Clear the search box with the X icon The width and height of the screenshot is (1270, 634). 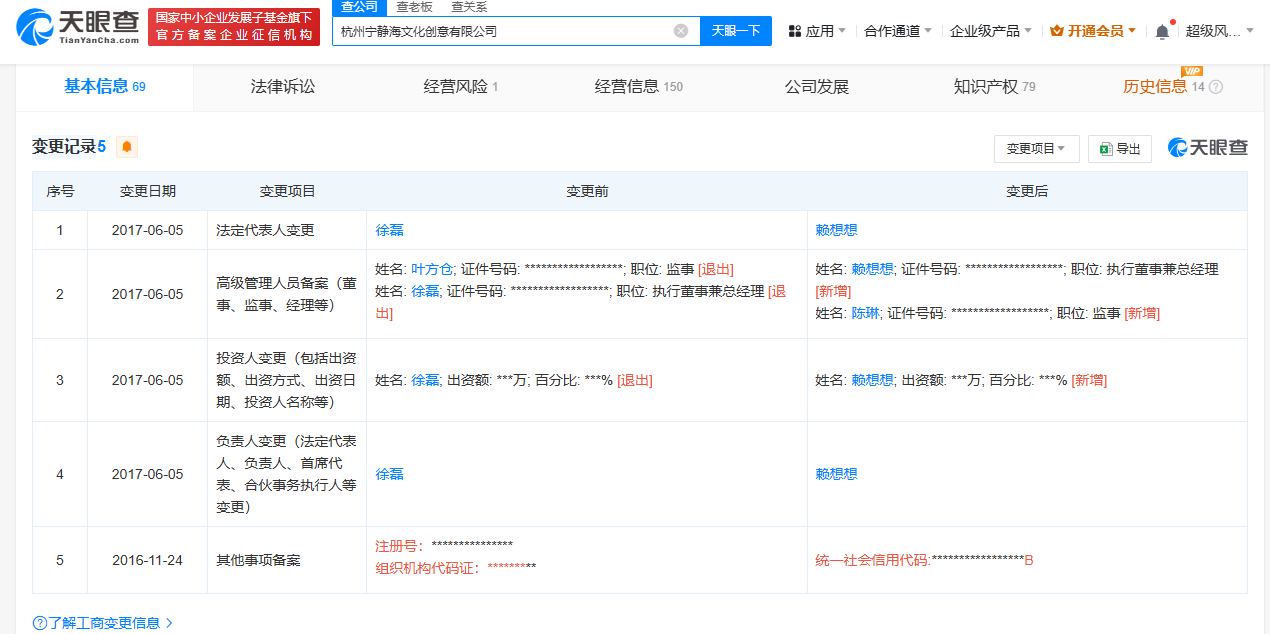[x=682, y=30]
